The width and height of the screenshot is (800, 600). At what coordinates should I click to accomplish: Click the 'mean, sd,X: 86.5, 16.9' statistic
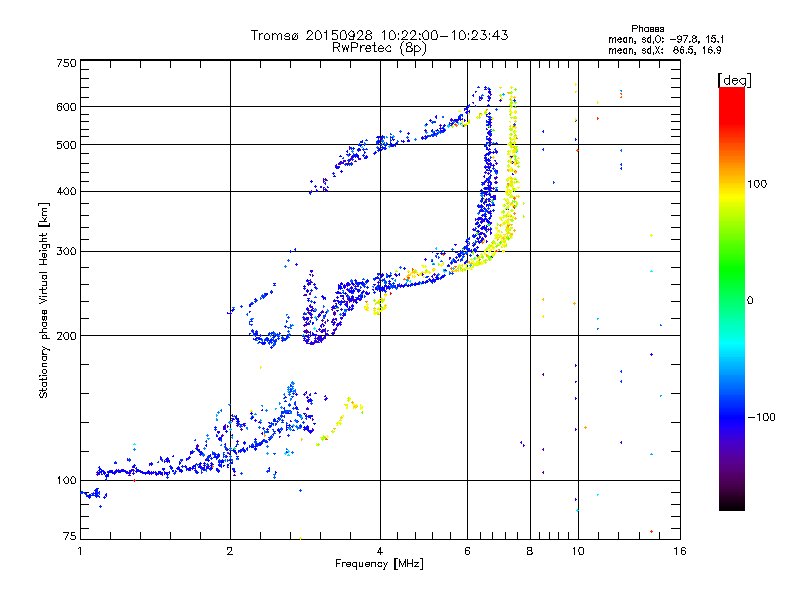point(665,50)
